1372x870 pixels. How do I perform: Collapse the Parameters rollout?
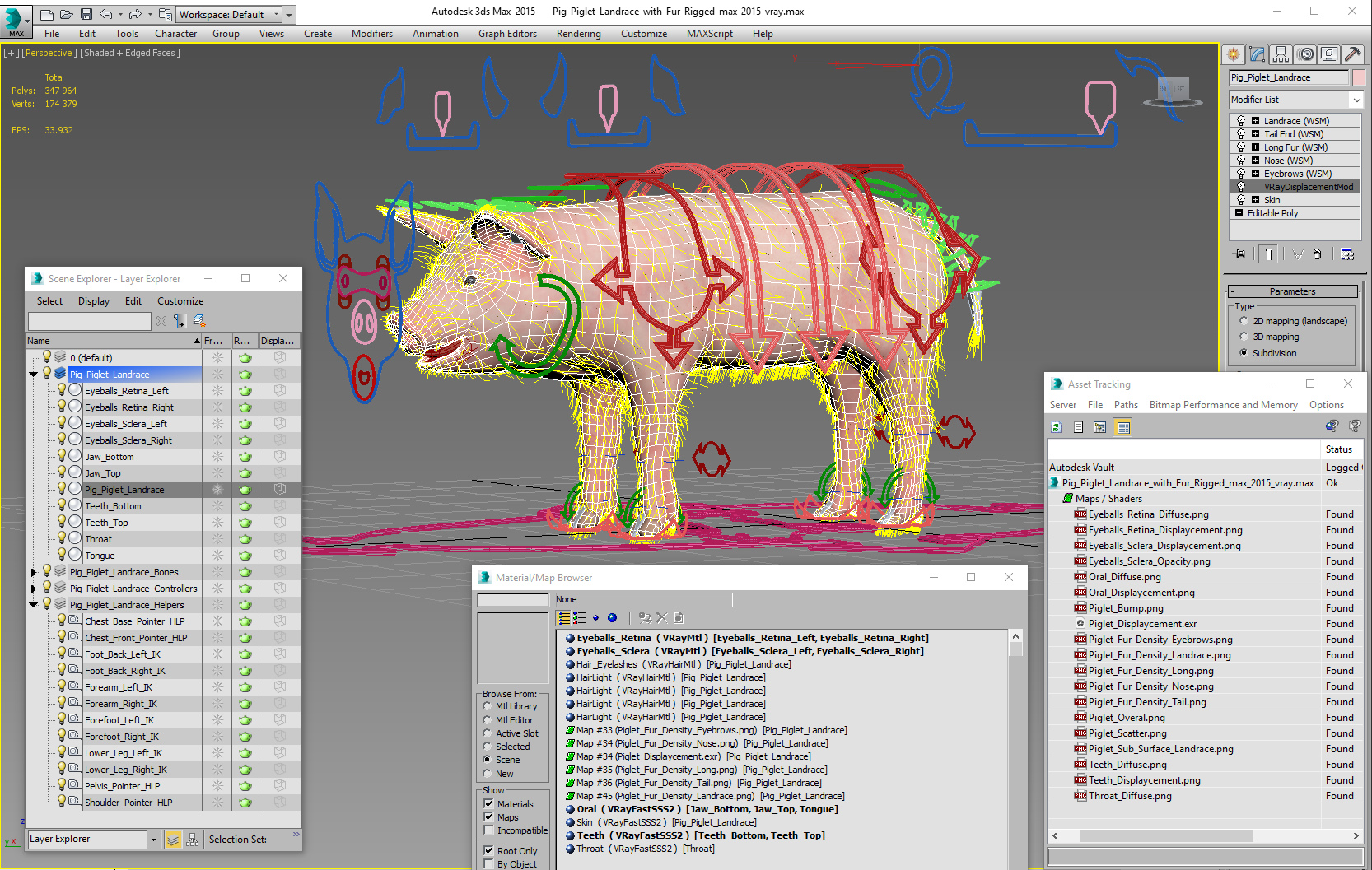(1292, 291)
